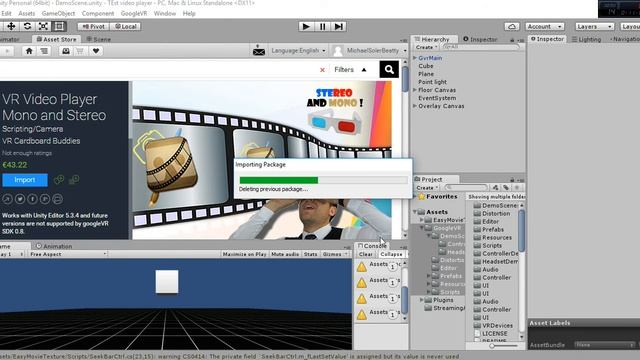The height and width of the screenshot is (360, 640).
Task: Open Asset Store shopping cart
Action: tap(80, 51)
